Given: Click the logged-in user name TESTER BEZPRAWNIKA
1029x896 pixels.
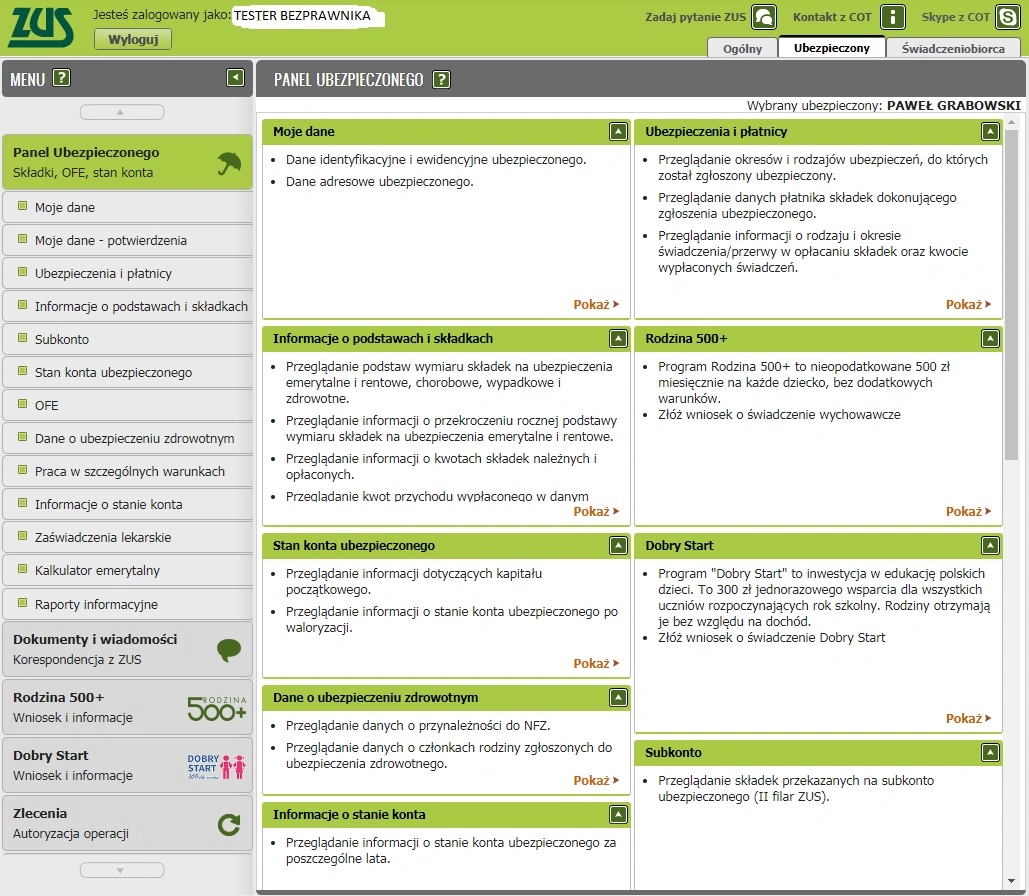Looking at the screenshot, I should (302, 16).
